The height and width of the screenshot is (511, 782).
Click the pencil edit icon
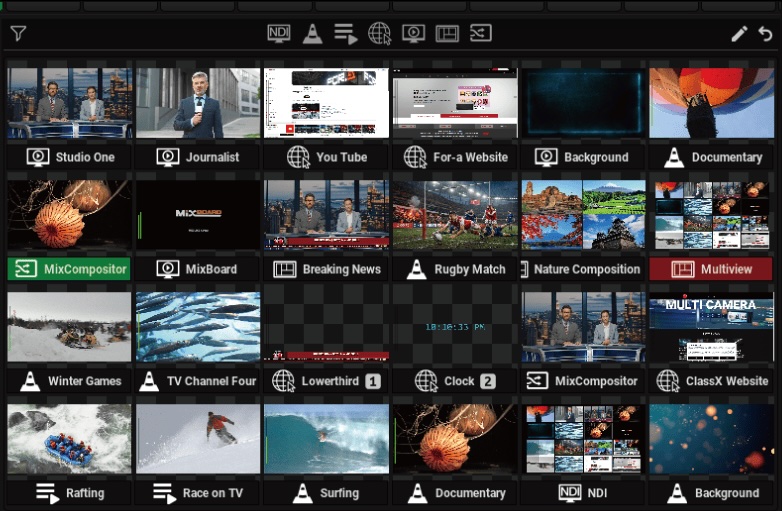pos(739,34)
